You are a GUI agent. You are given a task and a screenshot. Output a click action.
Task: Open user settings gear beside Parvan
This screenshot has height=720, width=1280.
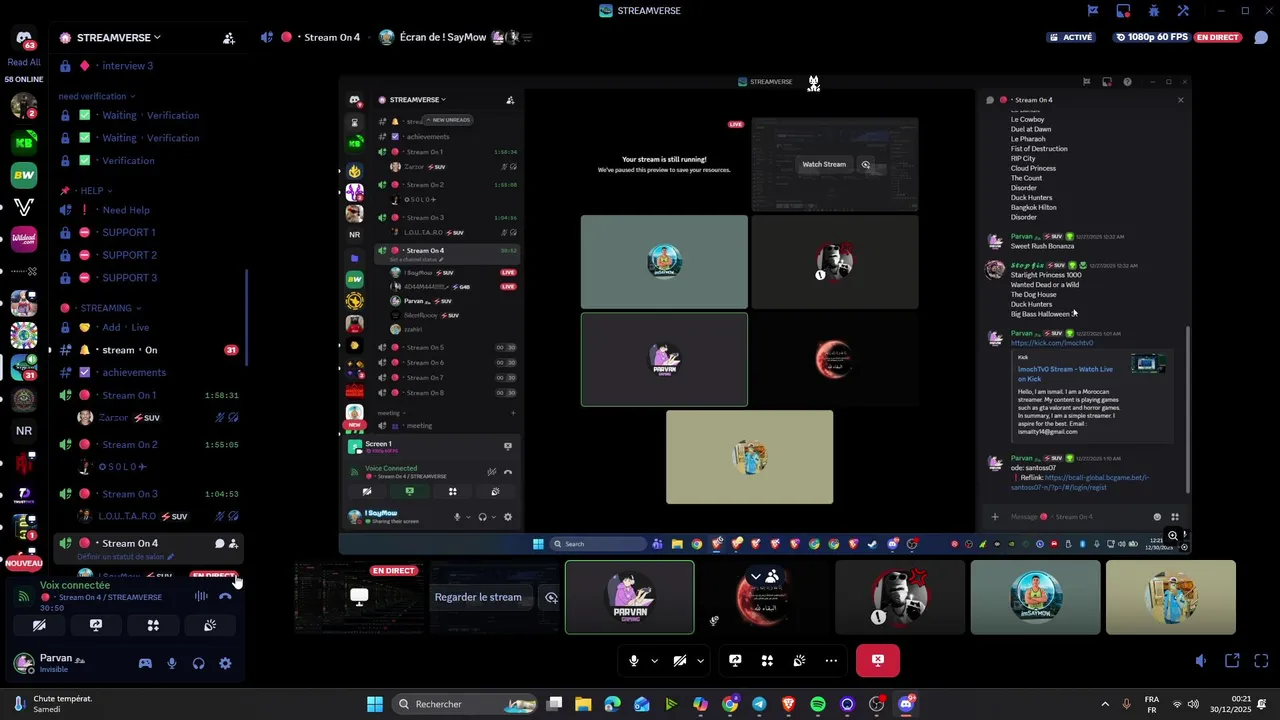[225, 663]
